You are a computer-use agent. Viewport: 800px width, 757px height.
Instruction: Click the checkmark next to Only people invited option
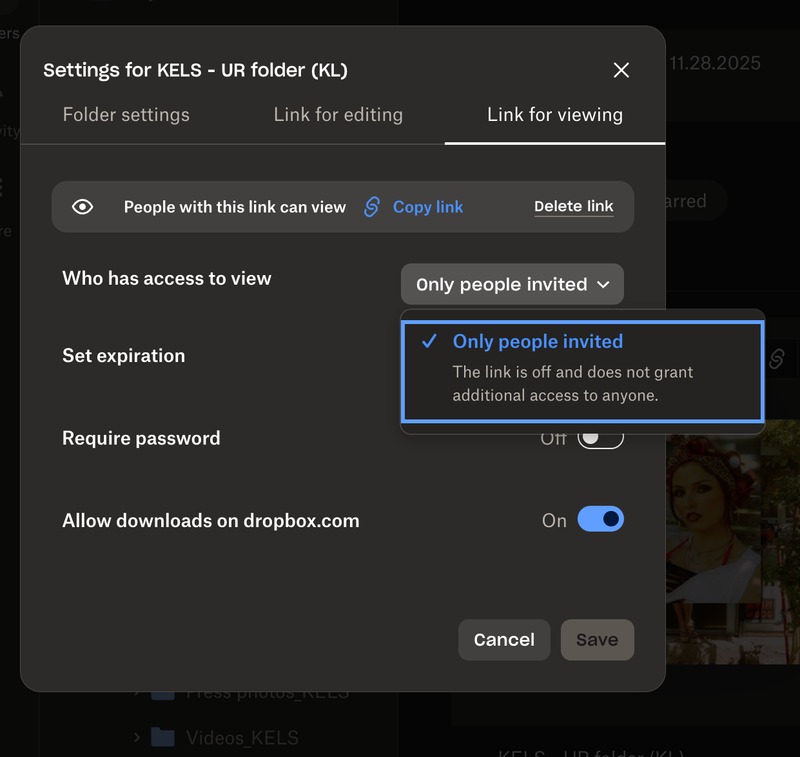click(x=429, y=341)
